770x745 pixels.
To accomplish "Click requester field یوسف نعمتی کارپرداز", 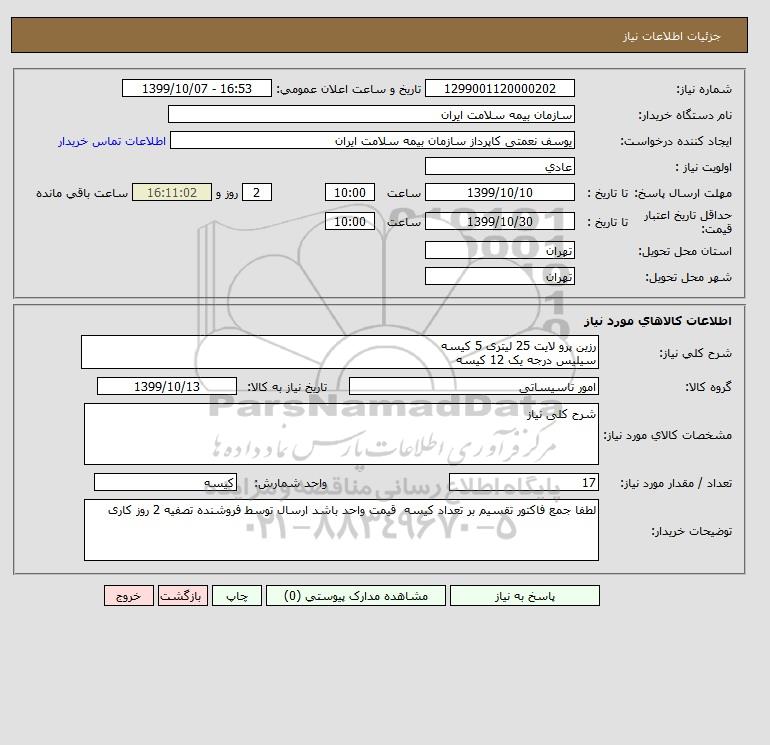I will point(372,140).
